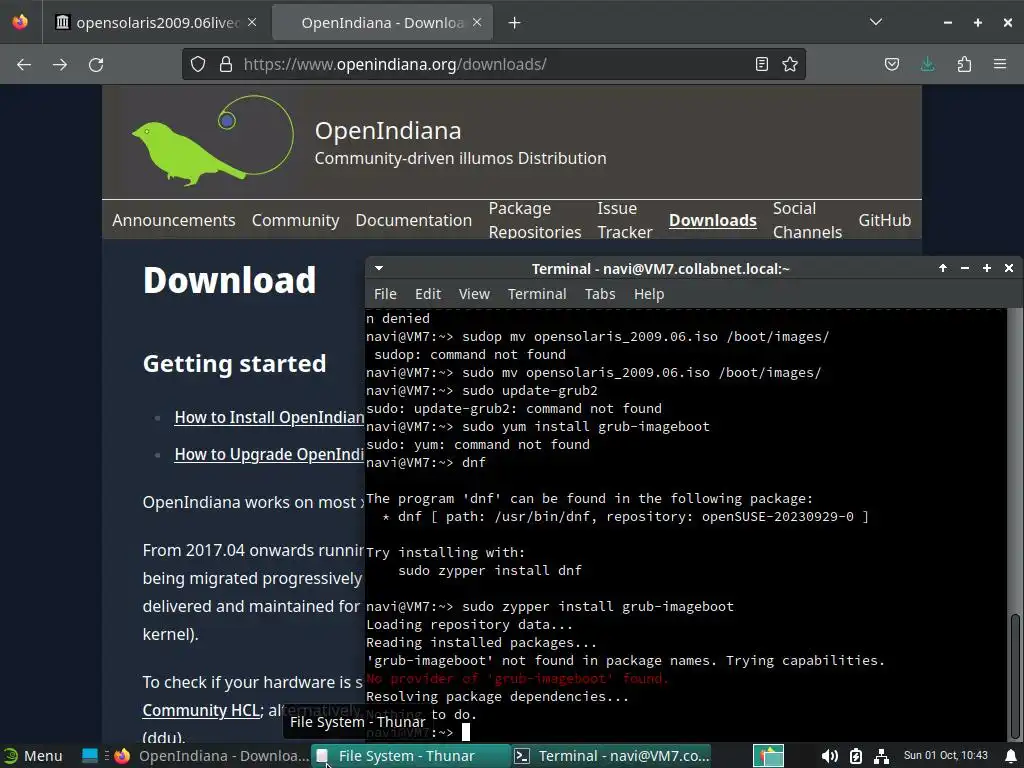Open the Firefox extensions puzzle icon
The height and width of the screenshot is (768, 1024).
coord(964,64)
